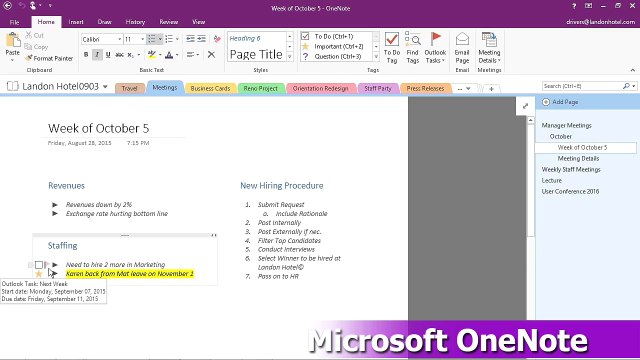Viewport: 640px width, 360px height.
Task: Click the To Do Tag button
Action: tap(392, 48)
